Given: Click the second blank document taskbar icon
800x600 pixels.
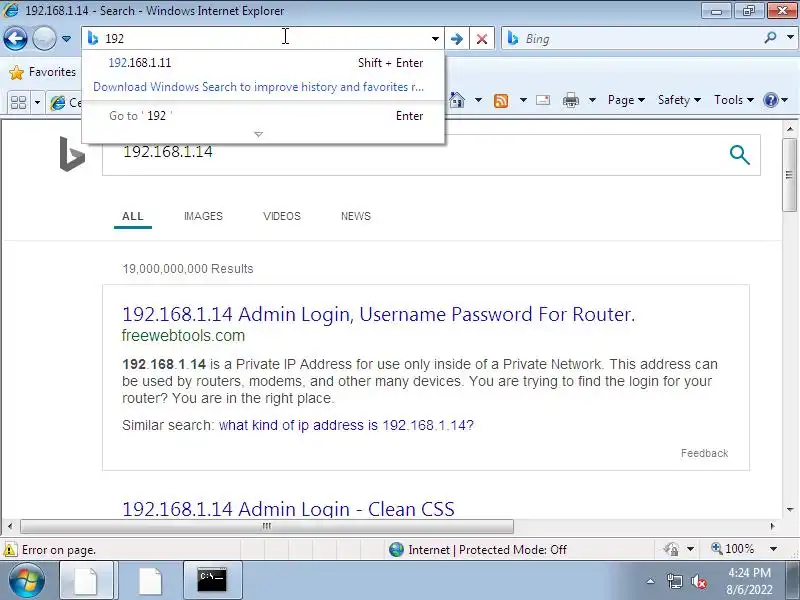Looking at the screenshot, I should (151, 581).
